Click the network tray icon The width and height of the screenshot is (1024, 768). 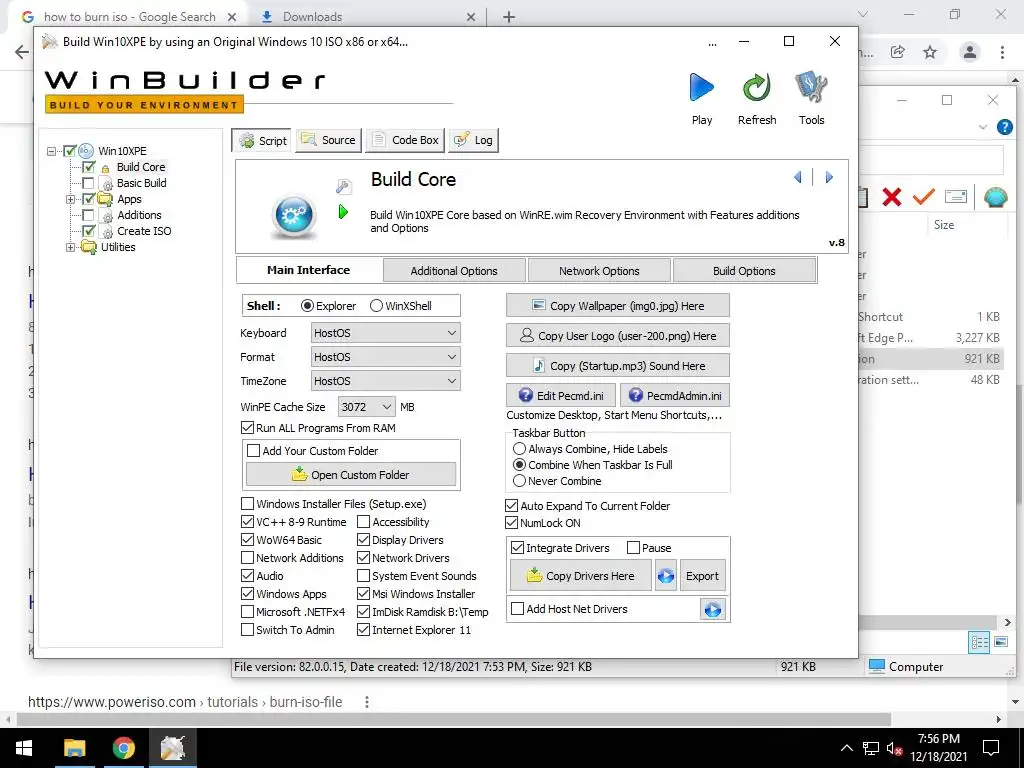pyautogui.click(x=871, y=748)
